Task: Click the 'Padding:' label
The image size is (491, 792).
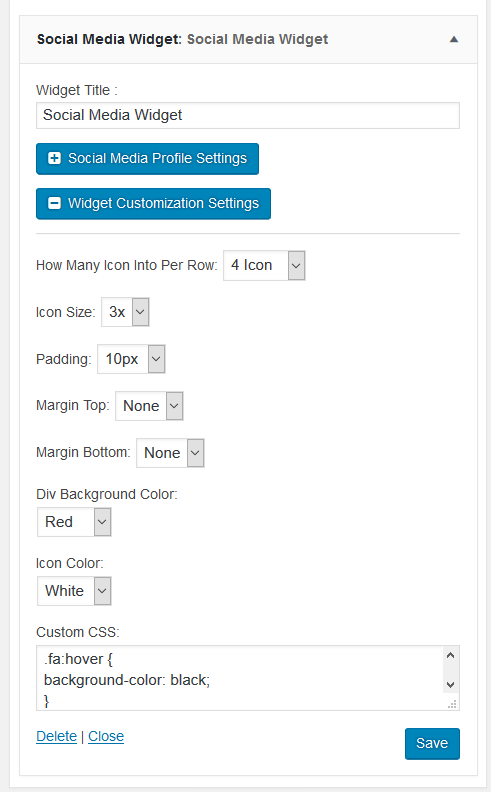Action: 64,359
